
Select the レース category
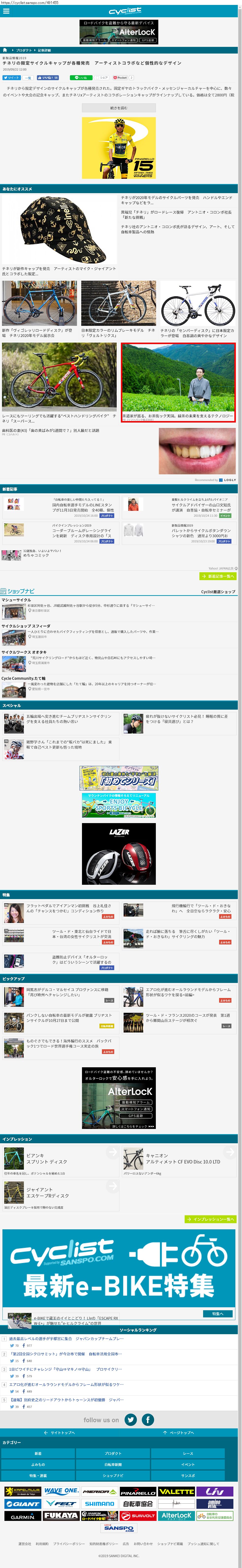click(x=188, y=1454)
